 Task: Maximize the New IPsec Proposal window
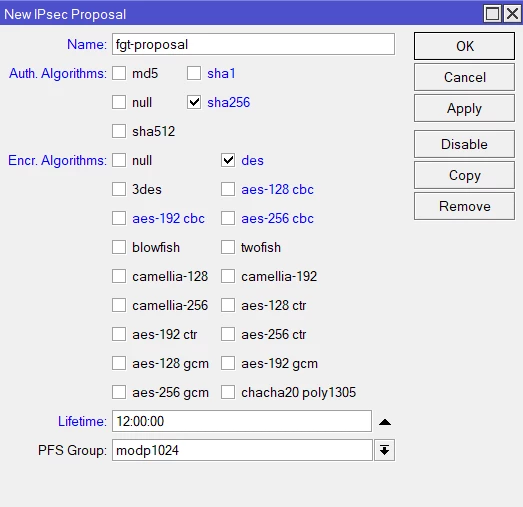(x=492, y=14)
